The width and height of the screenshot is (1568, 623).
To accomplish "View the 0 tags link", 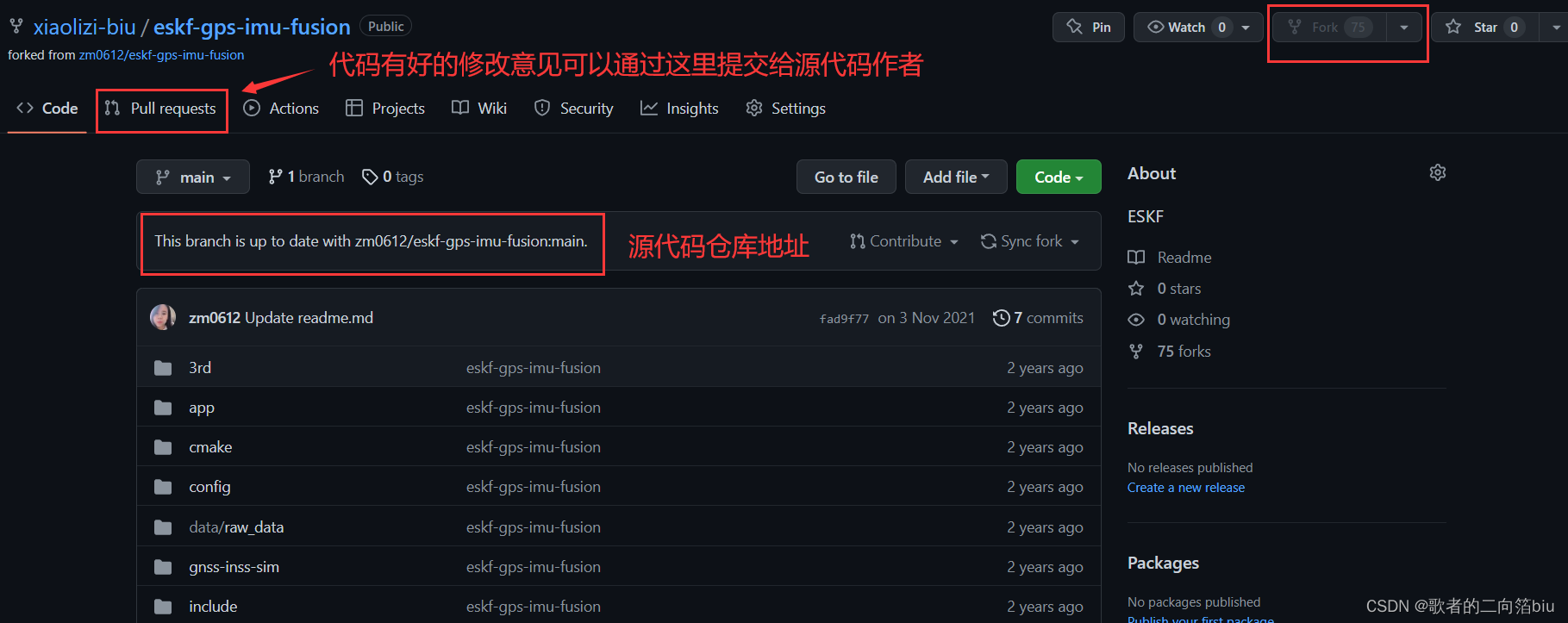I will tap(393, 177).
